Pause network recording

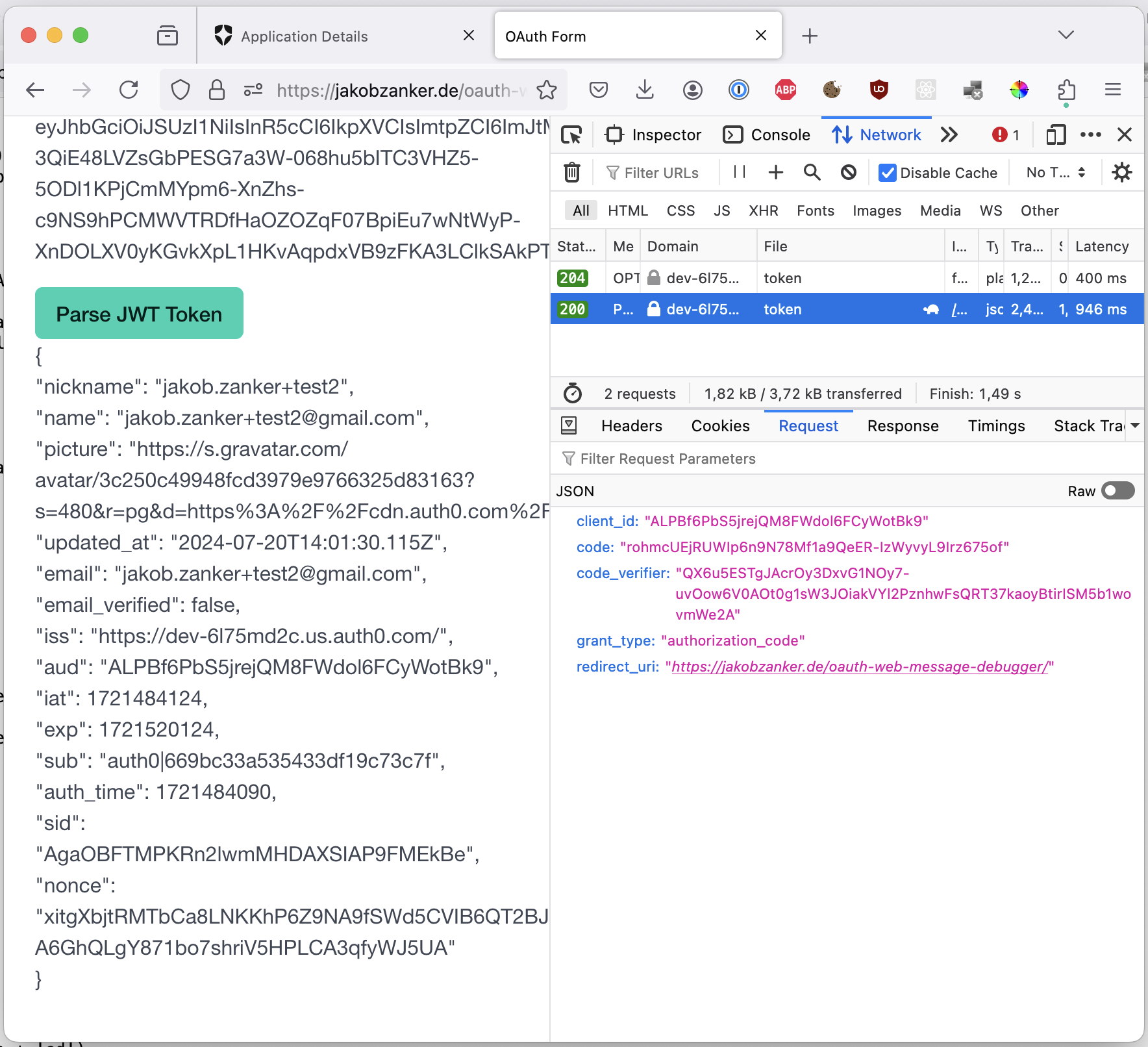tap(739, 171)
